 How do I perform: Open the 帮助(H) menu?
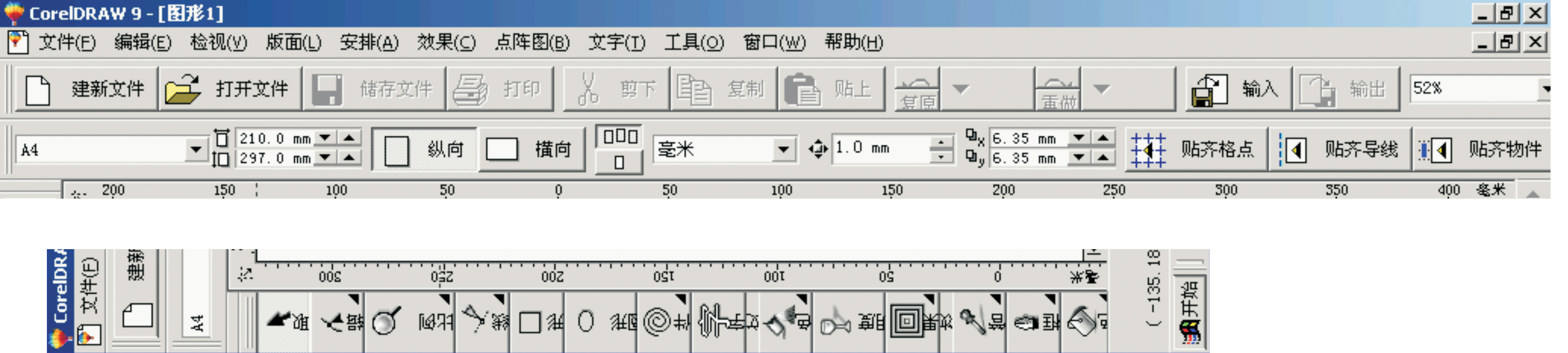853,42
